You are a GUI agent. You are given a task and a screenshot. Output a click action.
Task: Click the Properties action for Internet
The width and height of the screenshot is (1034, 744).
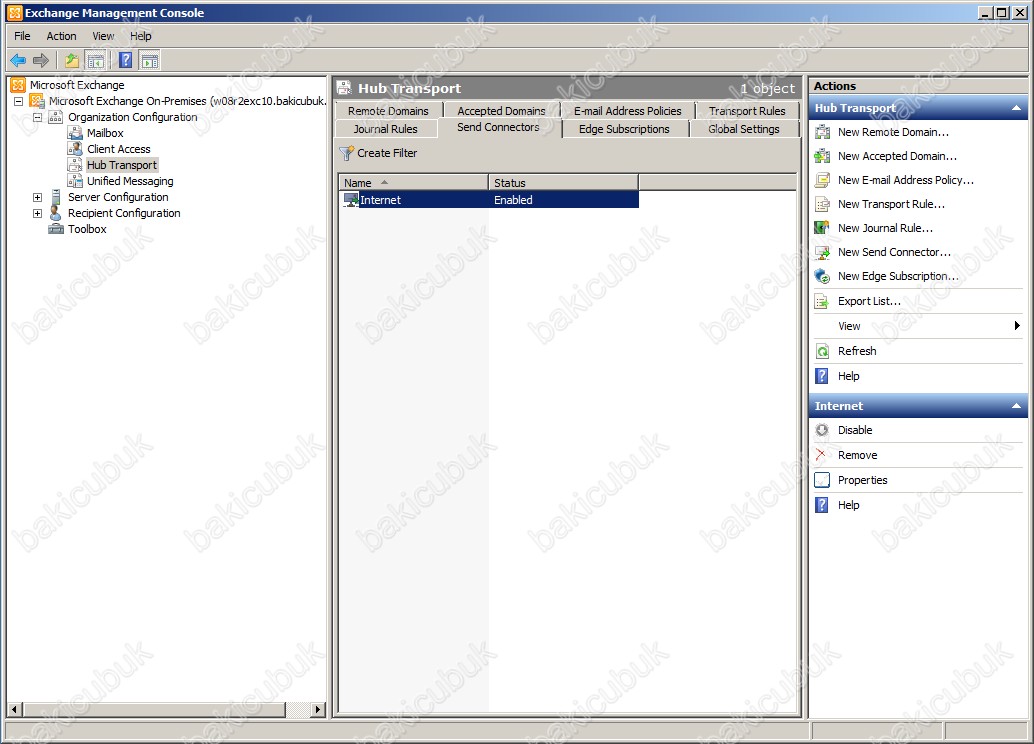pyautogui.click(x=863, y=480)
